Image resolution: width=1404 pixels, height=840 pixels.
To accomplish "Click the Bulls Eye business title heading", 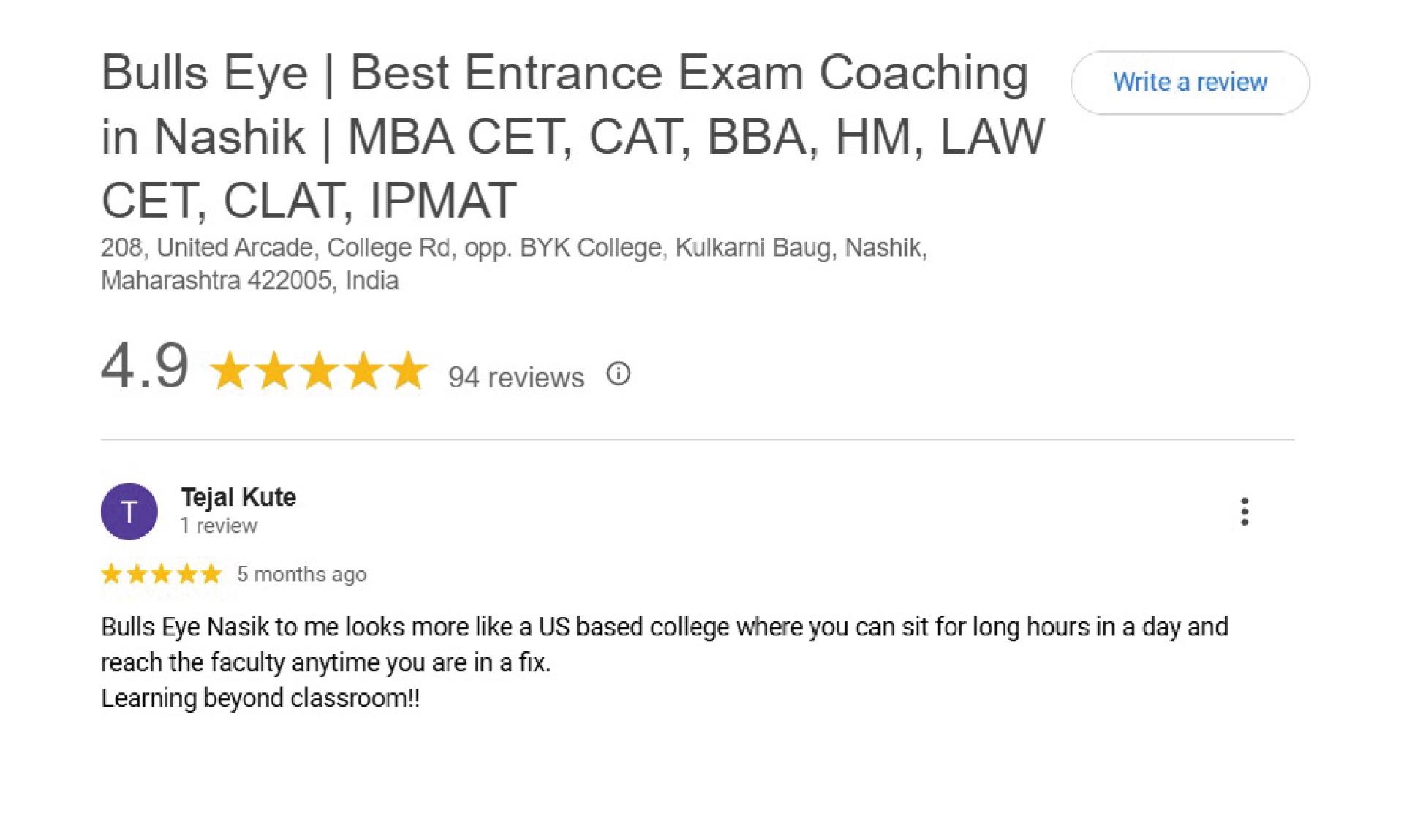I will [x=573, y=136].
